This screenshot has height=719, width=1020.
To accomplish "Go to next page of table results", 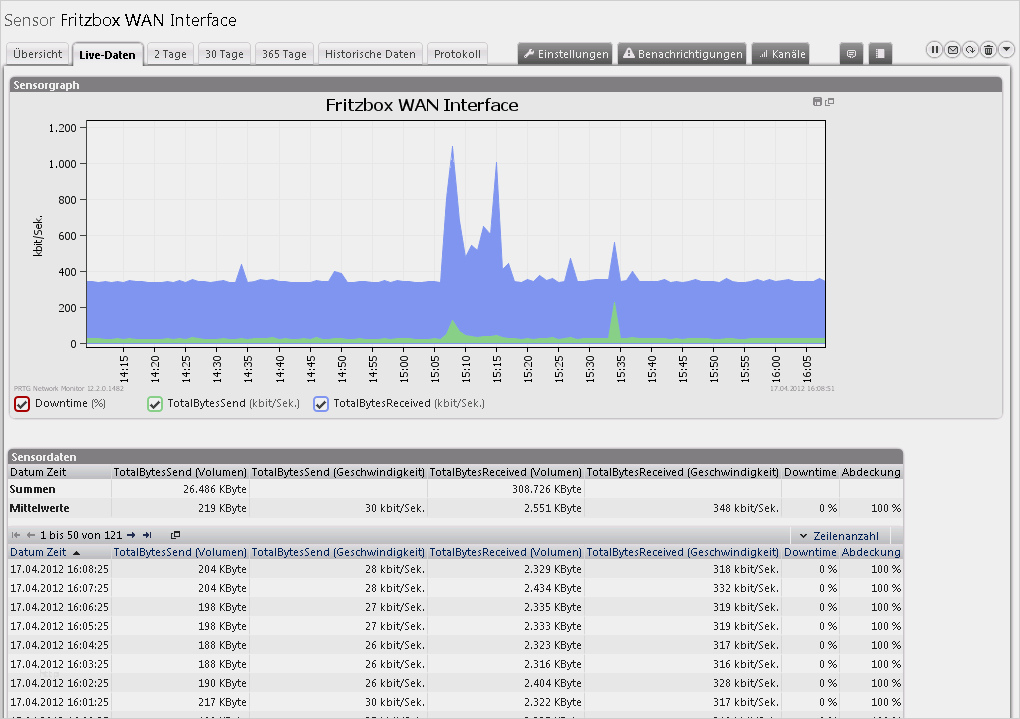I will (x=131, y=535).
